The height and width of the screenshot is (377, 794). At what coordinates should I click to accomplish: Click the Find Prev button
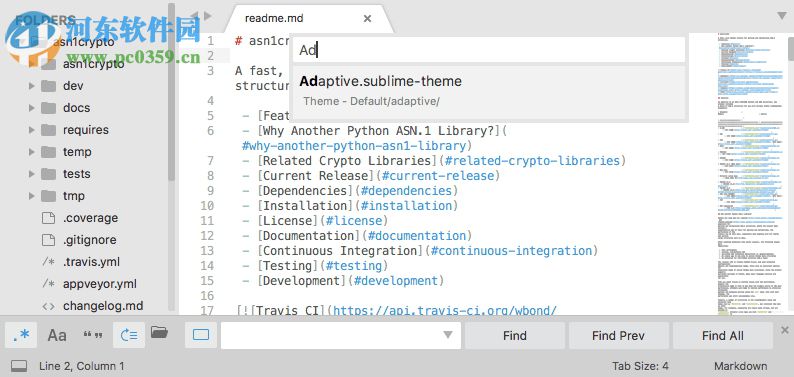[618, 336]
